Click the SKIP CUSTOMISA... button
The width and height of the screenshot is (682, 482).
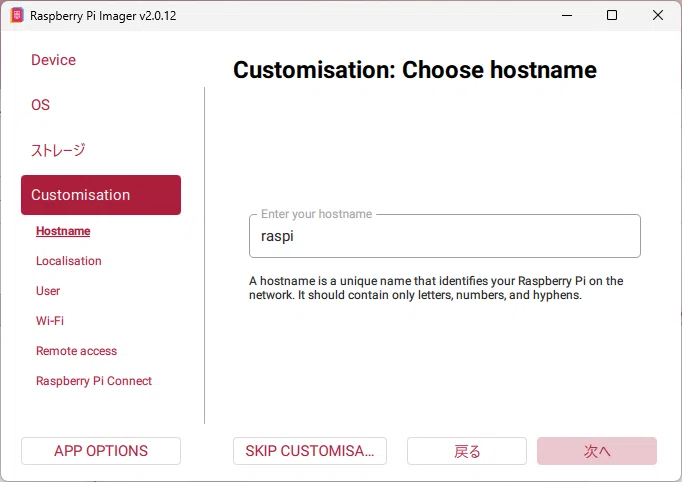[310, 451]
